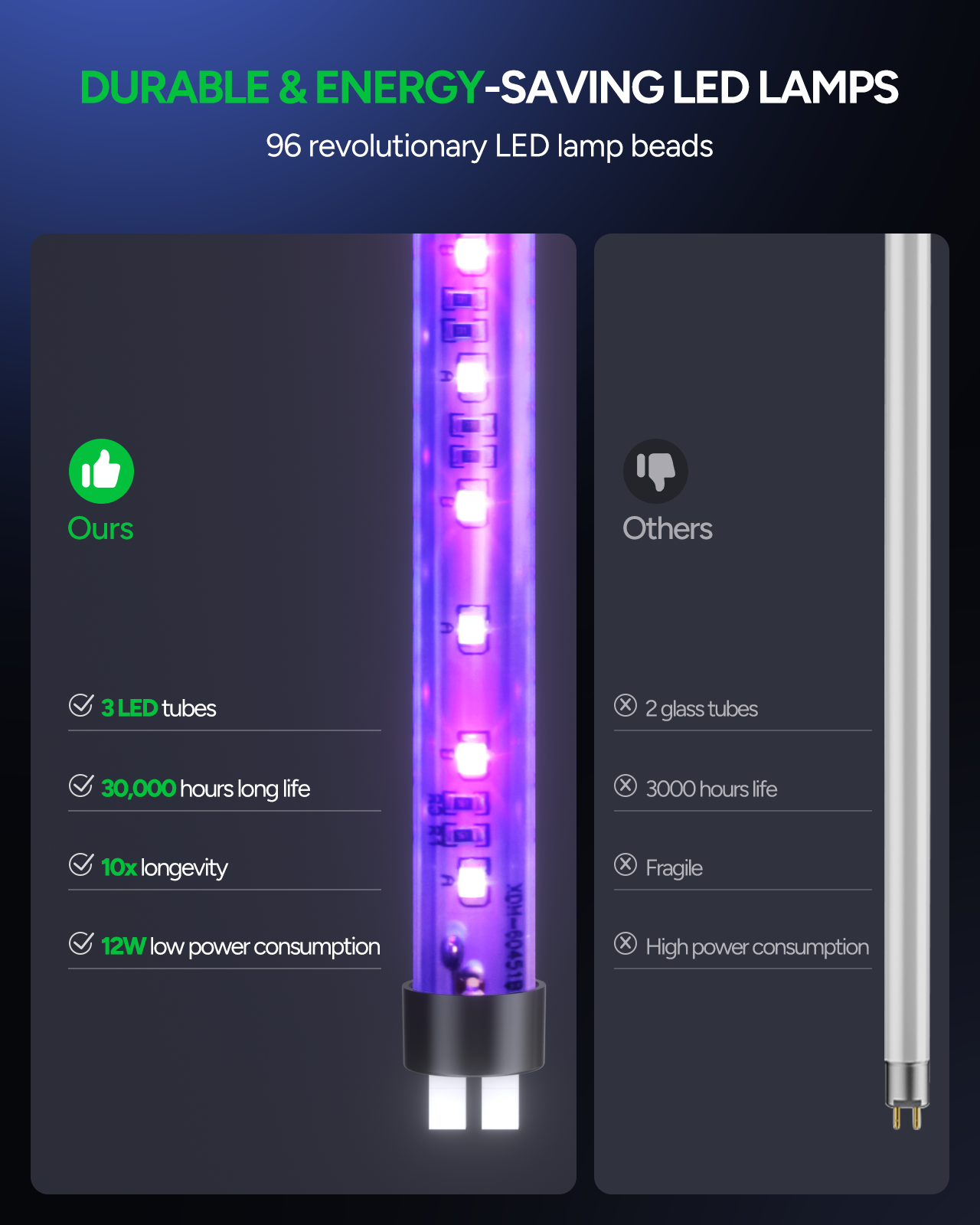Click the checkmark beside 30,000 hours long life
The width and height of the screenshot is (980, 1225).
click(x=81, y=786)
